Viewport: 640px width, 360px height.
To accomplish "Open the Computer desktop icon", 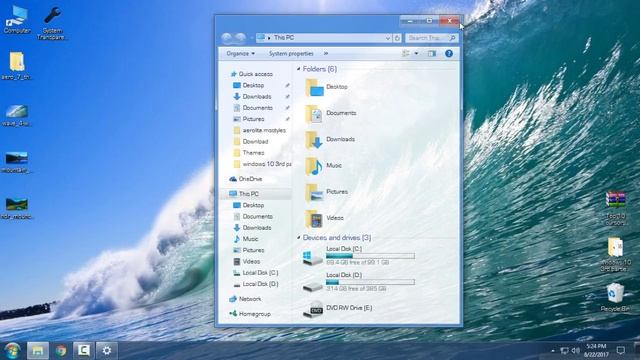I will click(17, 19).
